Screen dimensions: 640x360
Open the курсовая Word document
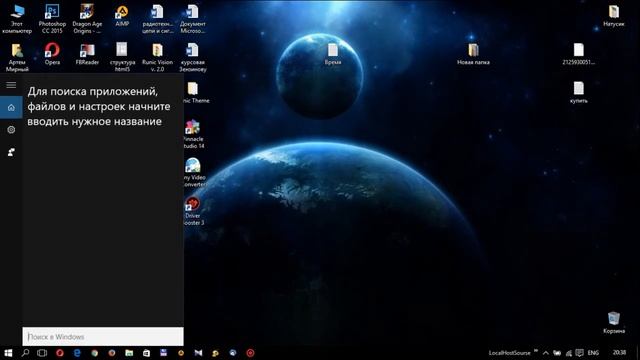coord(193,57)
